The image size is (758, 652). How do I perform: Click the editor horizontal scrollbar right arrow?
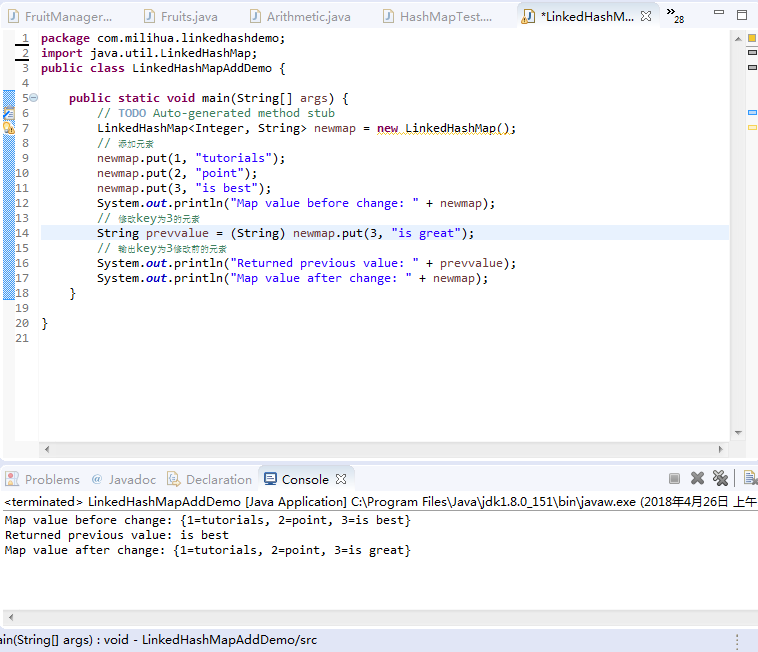click(720, 449)
